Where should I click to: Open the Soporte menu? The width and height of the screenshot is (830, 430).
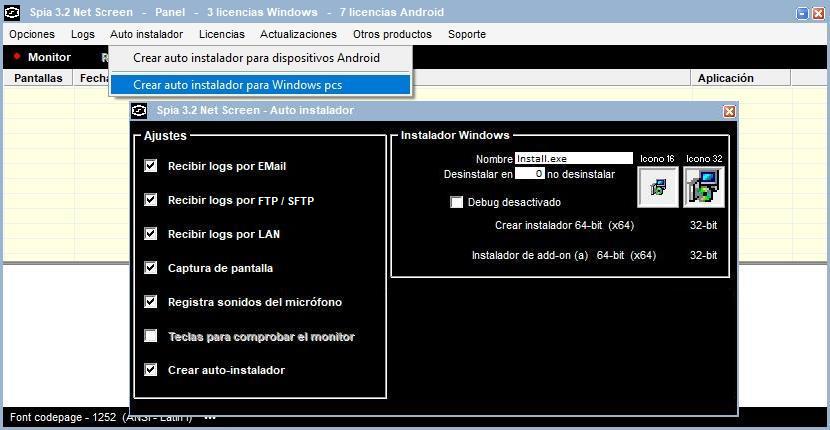(467, 34)
